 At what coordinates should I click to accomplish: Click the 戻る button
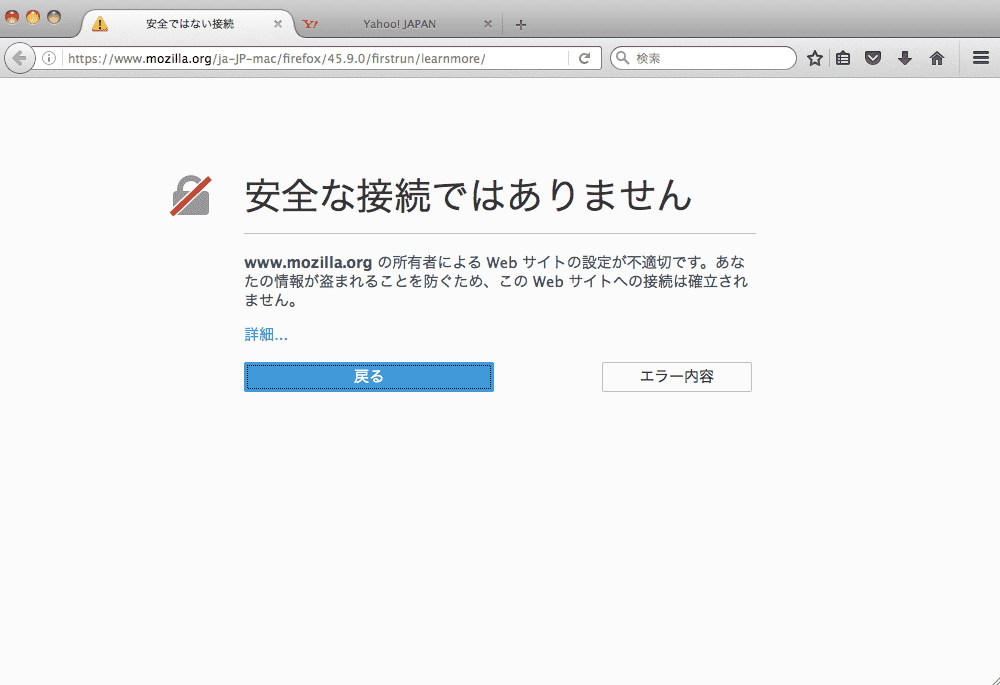[369, 377]
